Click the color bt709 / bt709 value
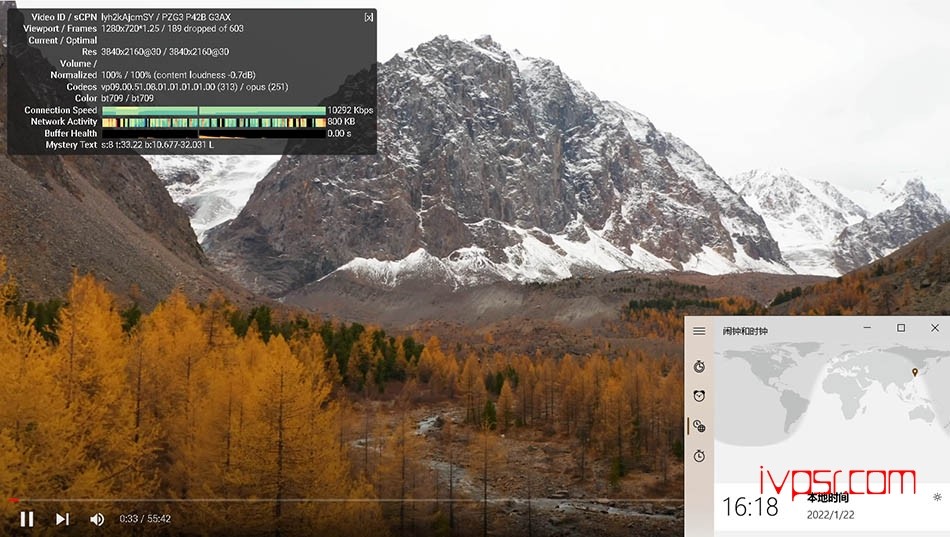The height and width of the screenshot is (537, 950). 127,98
